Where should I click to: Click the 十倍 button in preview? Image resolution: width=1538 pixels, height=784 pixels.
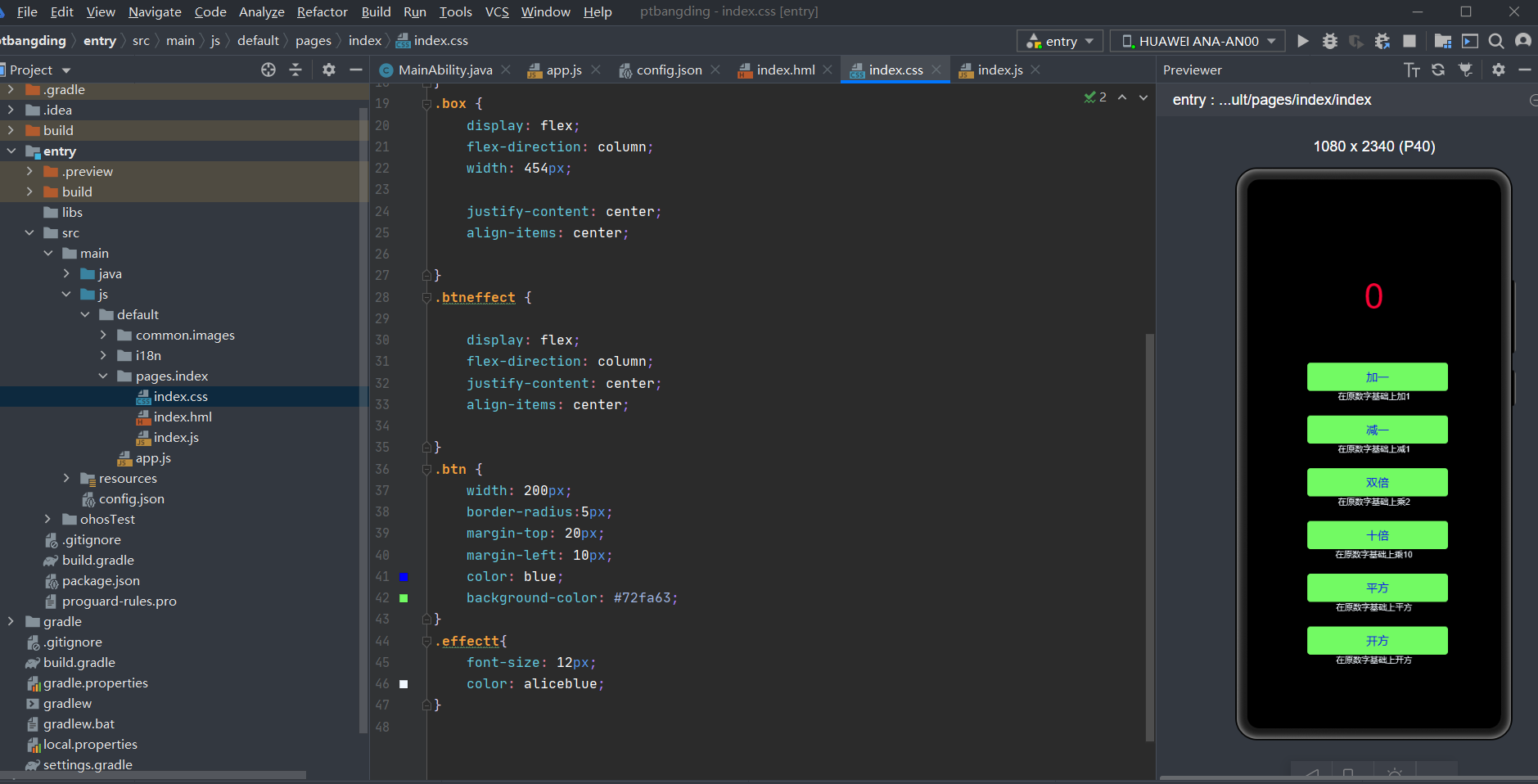(1377, 535)
